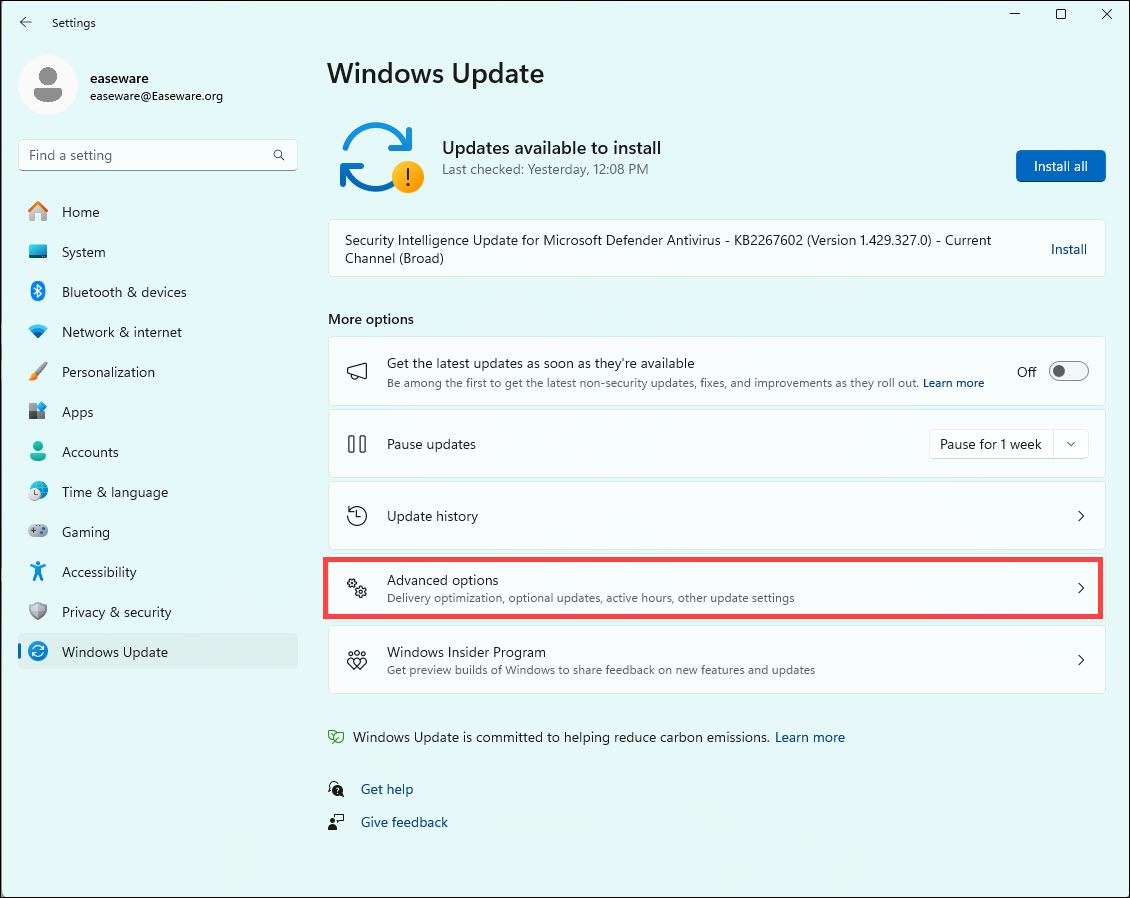
Task: Click the easeware user avatar icon
Action: tap(48, 84)
